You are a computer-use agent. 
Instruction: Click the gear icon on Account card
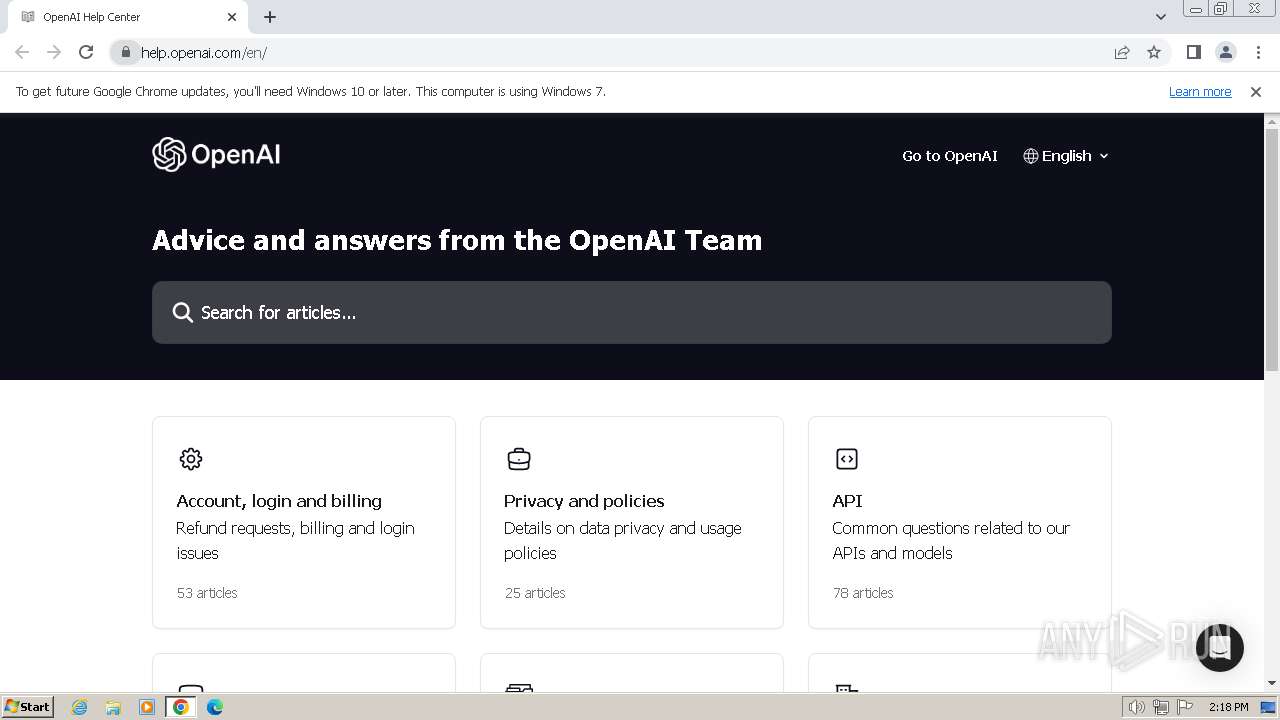[191, 459]
